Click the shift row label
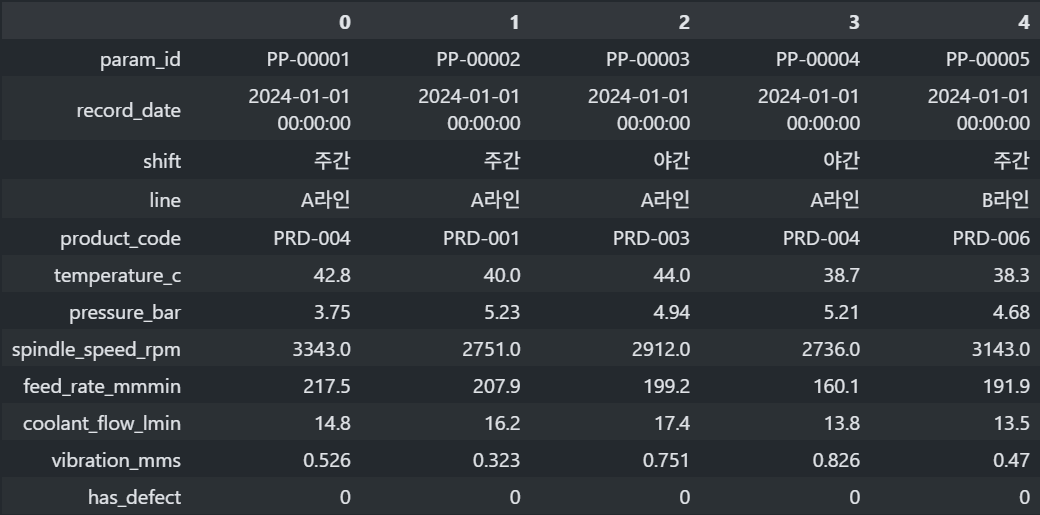The height and width of the screenshot is (515, 1040). point(162,161)
